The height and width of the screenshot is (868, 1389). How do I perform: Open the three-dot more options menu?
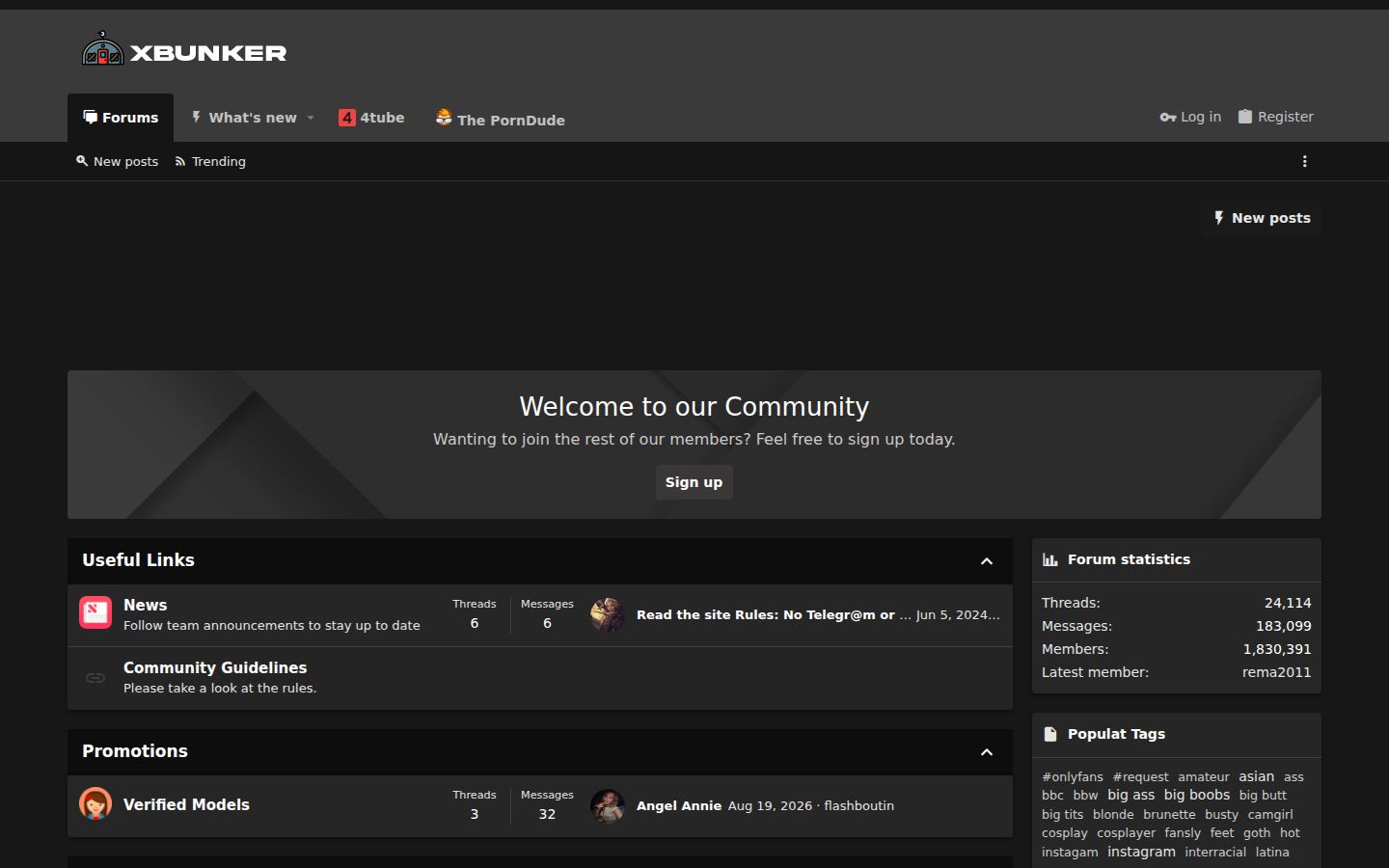1304,161
